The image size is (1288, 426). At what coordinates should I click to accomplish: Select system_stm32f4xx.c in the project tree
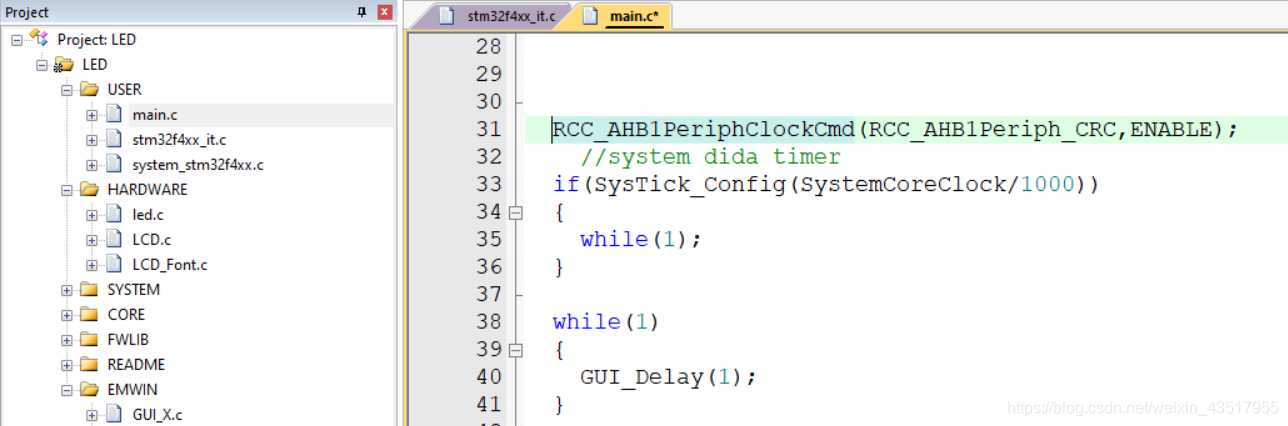[198, 164]
